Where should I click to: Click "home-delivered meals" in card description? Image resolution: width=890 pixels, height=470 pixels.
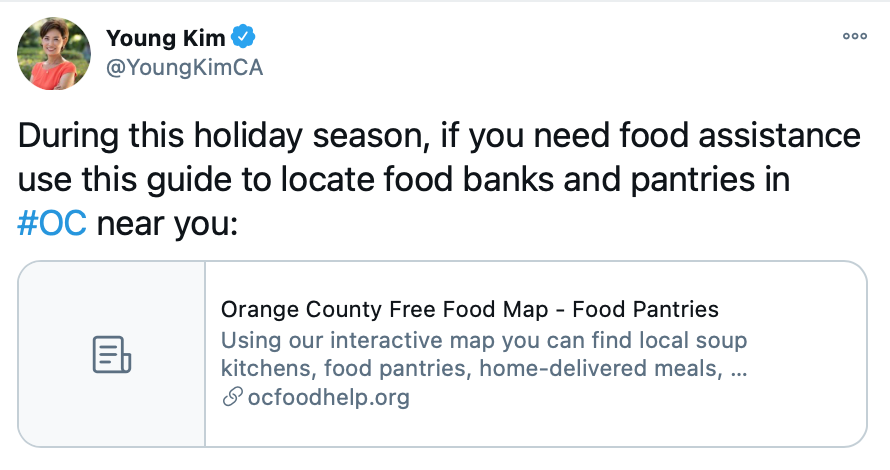[601, 368]
